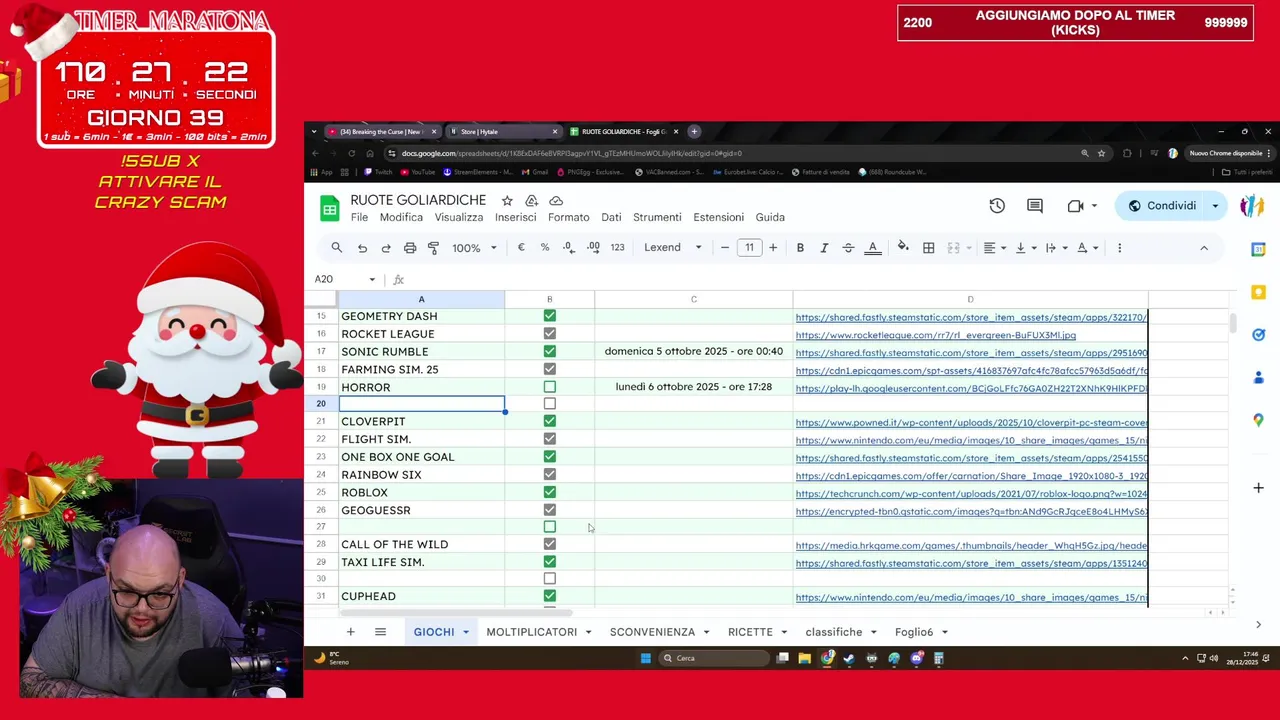Switch to the MOLTIPLICATORI sheet
Screen dimensions: 1280x720
(x=531, y=632)
